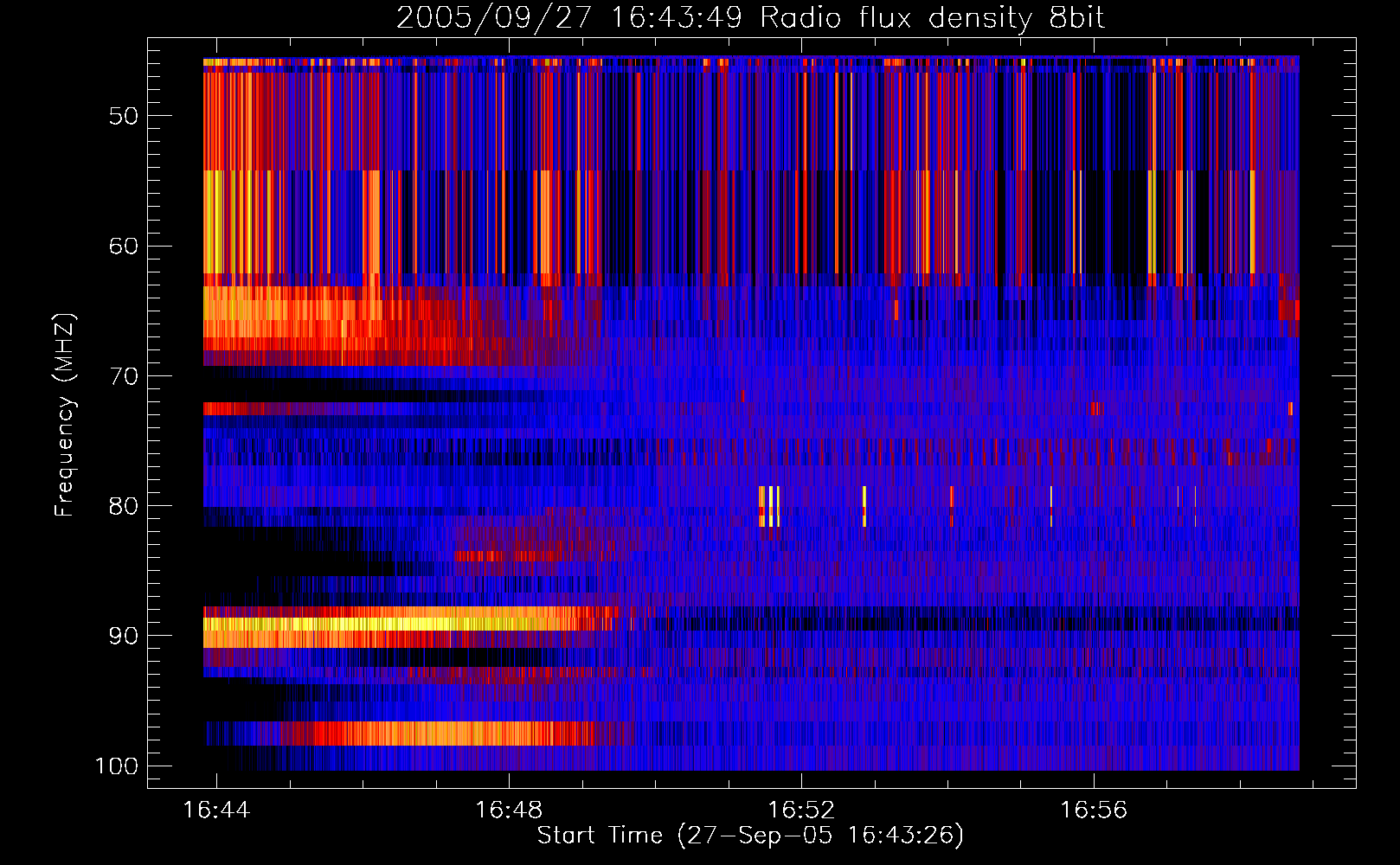1400x865 pixels.
Task: Select the 80 frequency tick label
Action: coord(124,506)
